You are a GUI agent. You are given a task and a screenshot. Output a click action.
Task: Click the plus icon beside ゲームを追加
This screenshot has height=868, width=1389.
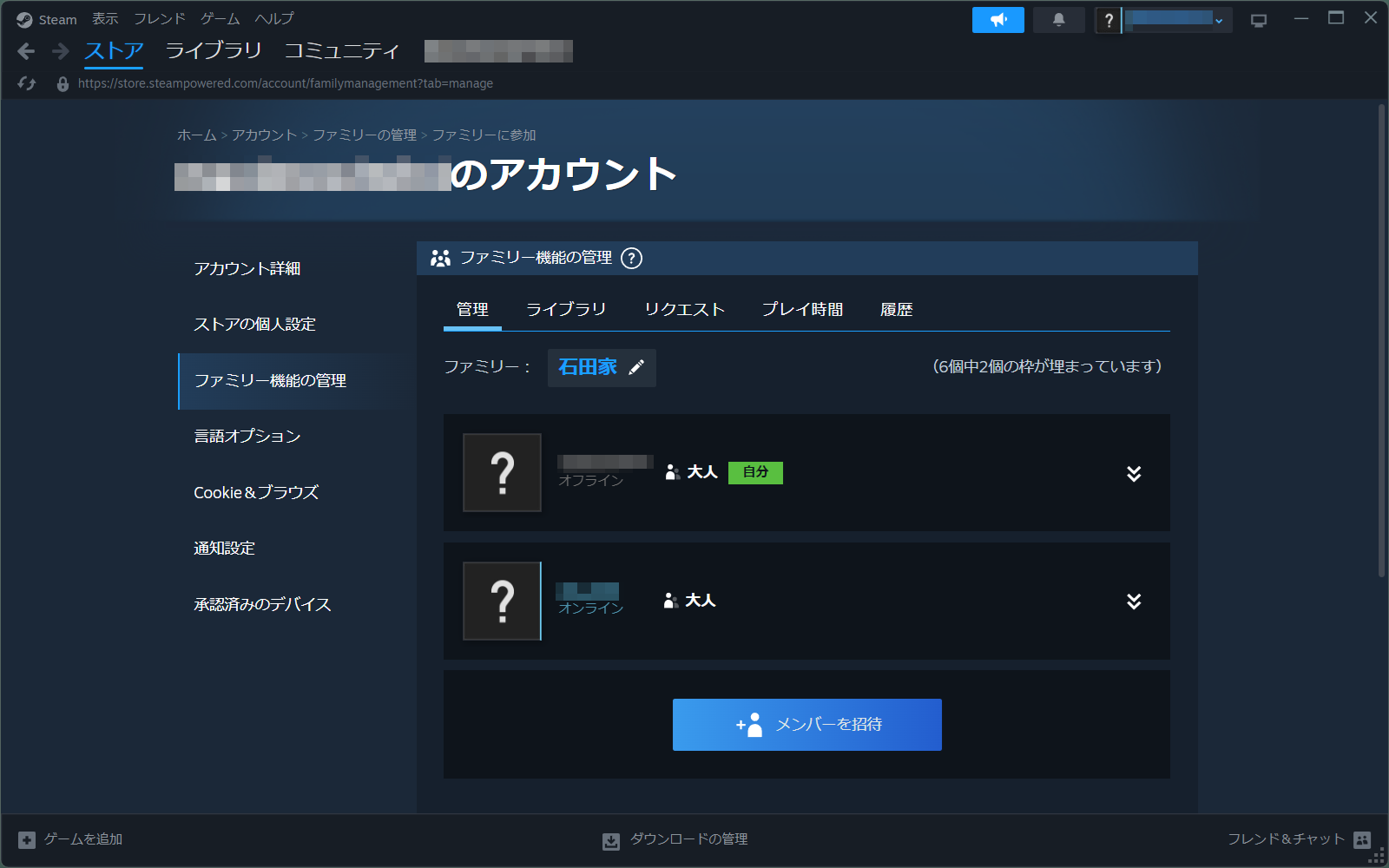(27, 839)
